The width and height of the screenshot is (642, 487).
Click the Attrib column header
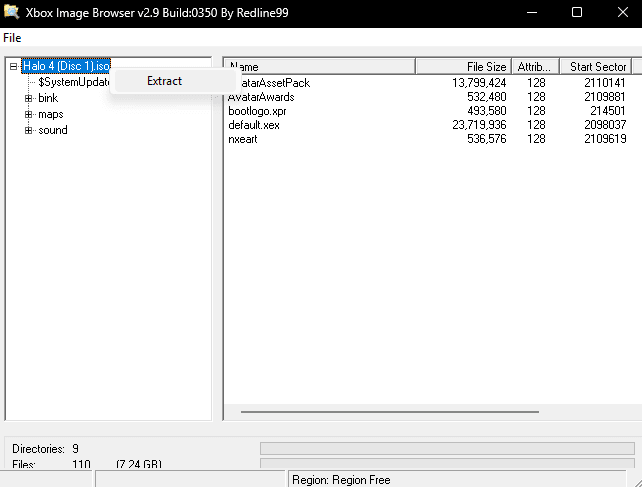(x=536, y=66)
